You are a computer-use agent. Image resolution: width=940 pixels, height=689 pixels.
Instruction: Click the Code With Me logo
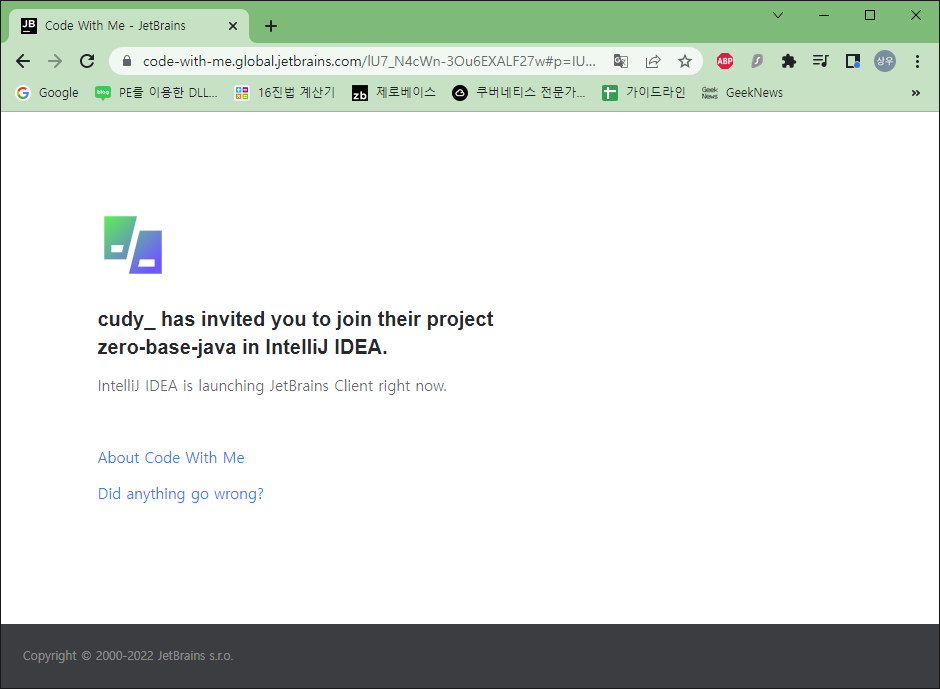(133, 245)
